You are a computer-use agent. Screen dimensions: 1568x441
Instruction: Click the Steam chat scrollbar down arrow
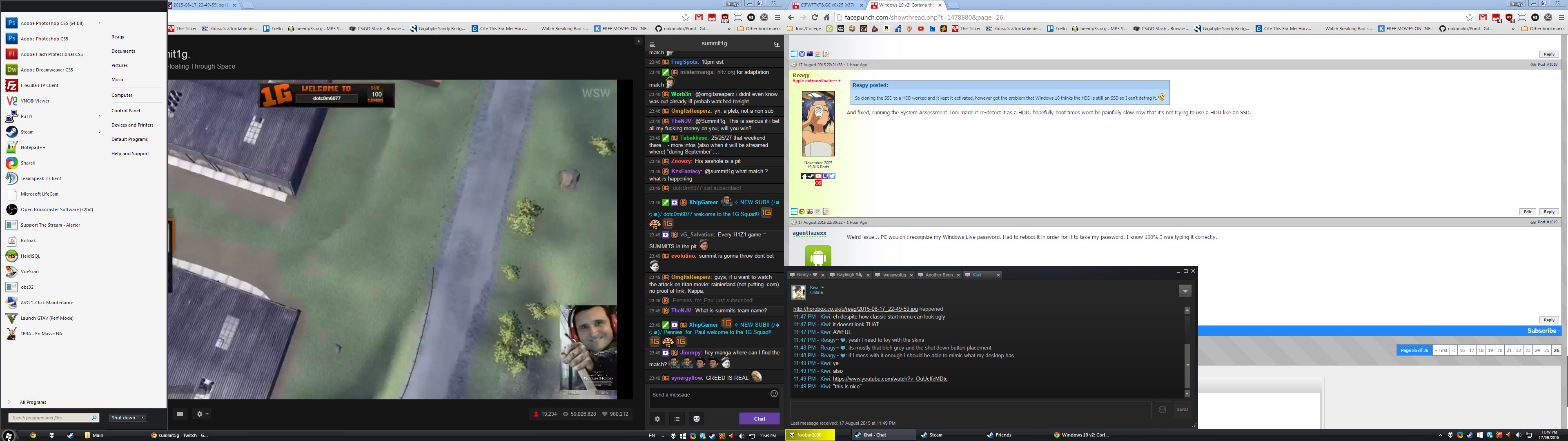(1186, 394)
